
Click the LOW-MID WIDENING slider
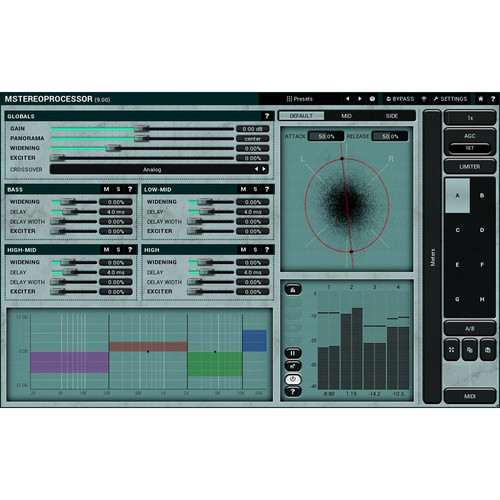(x=211, y=202)
